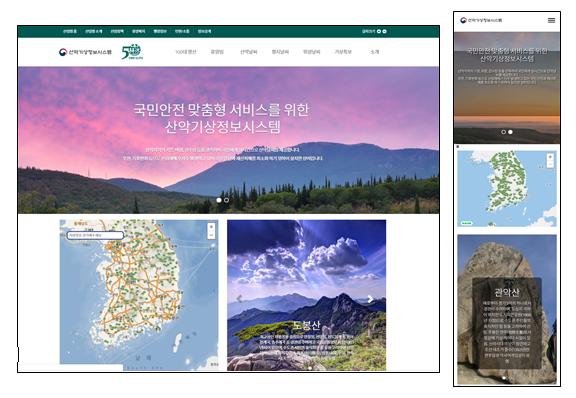The width and height of the screenshot is (576, 398).
Task: Open the 관악산 card in the mobile view
Action: [507, 310]
